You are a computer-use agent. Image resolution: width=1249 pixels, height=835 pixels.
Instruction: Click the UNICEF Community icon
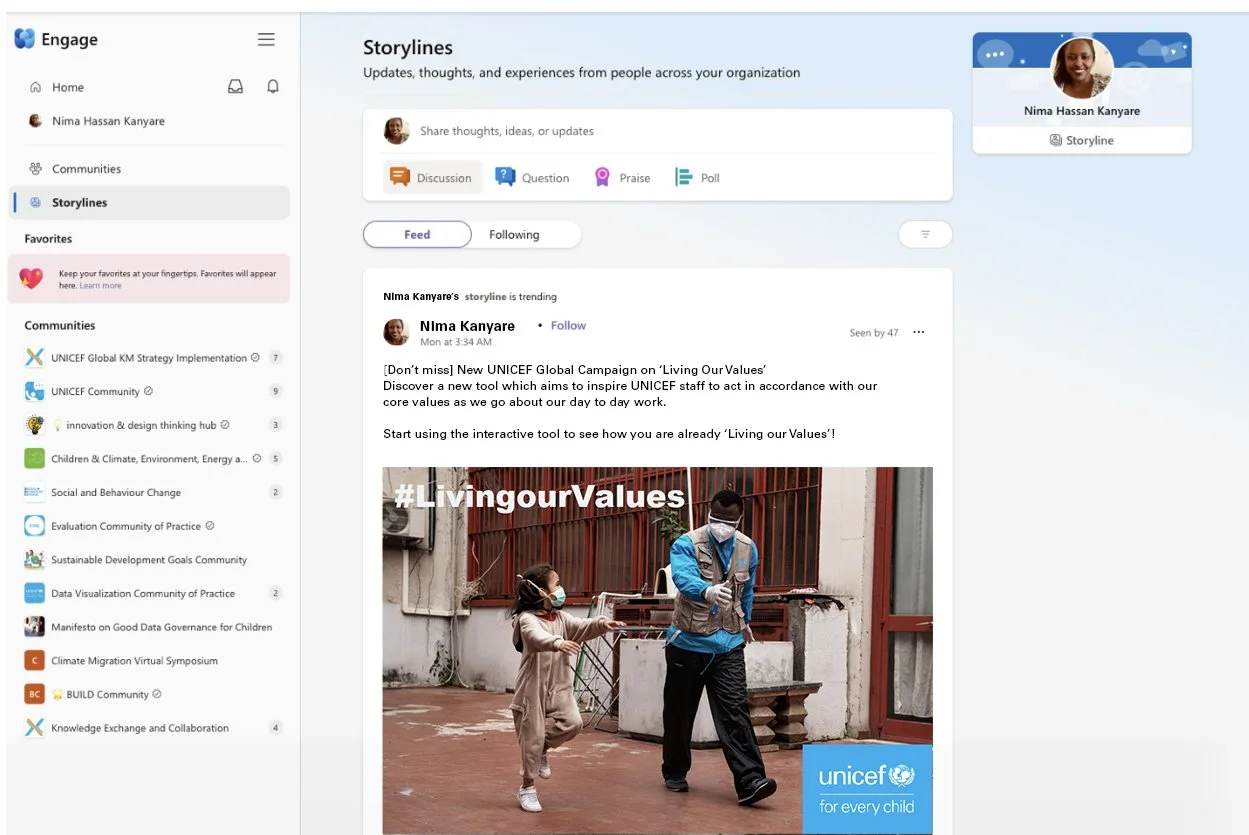click(x=34, y=391)
